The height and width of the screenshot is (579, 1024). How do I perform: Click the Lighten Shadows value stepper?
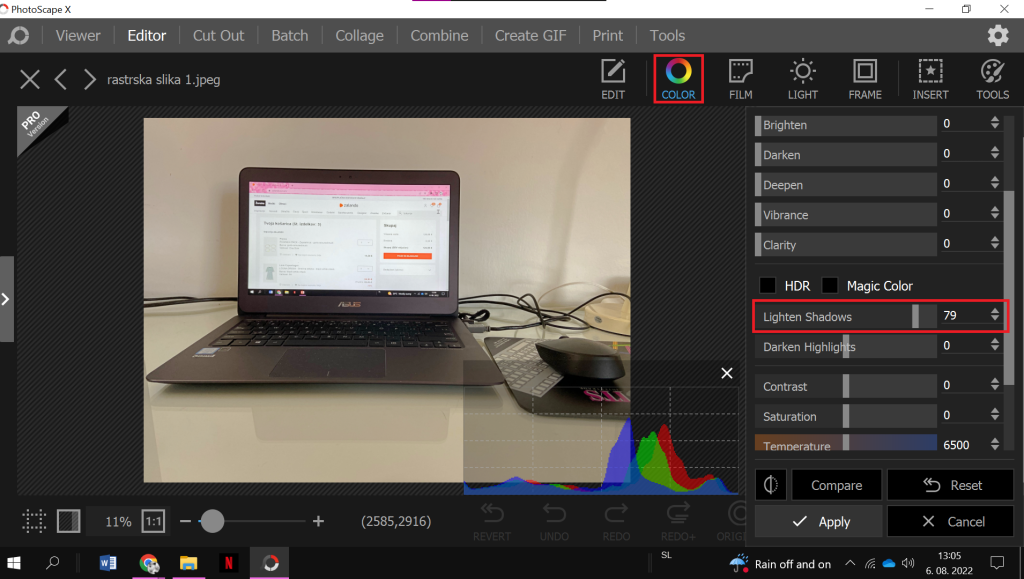tap(994, 315)
